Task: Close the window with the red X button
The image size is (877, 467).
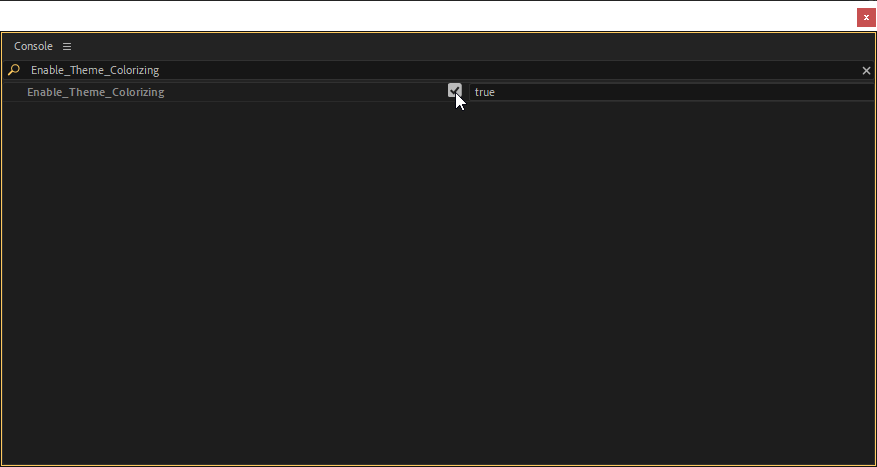Action: point(866,17)
